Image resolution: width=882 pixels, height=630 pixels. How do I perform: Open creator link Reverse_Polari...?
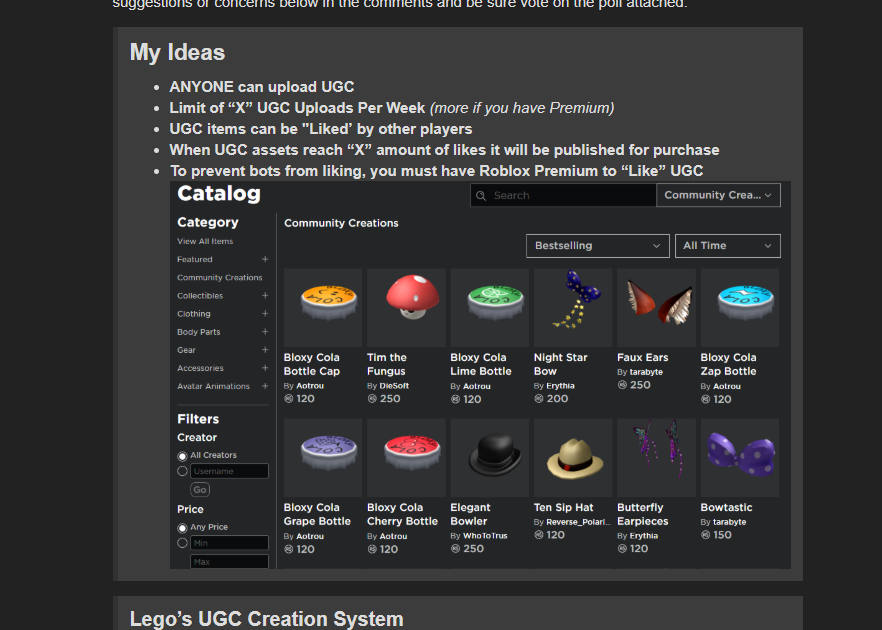click(x=578, y=522)
